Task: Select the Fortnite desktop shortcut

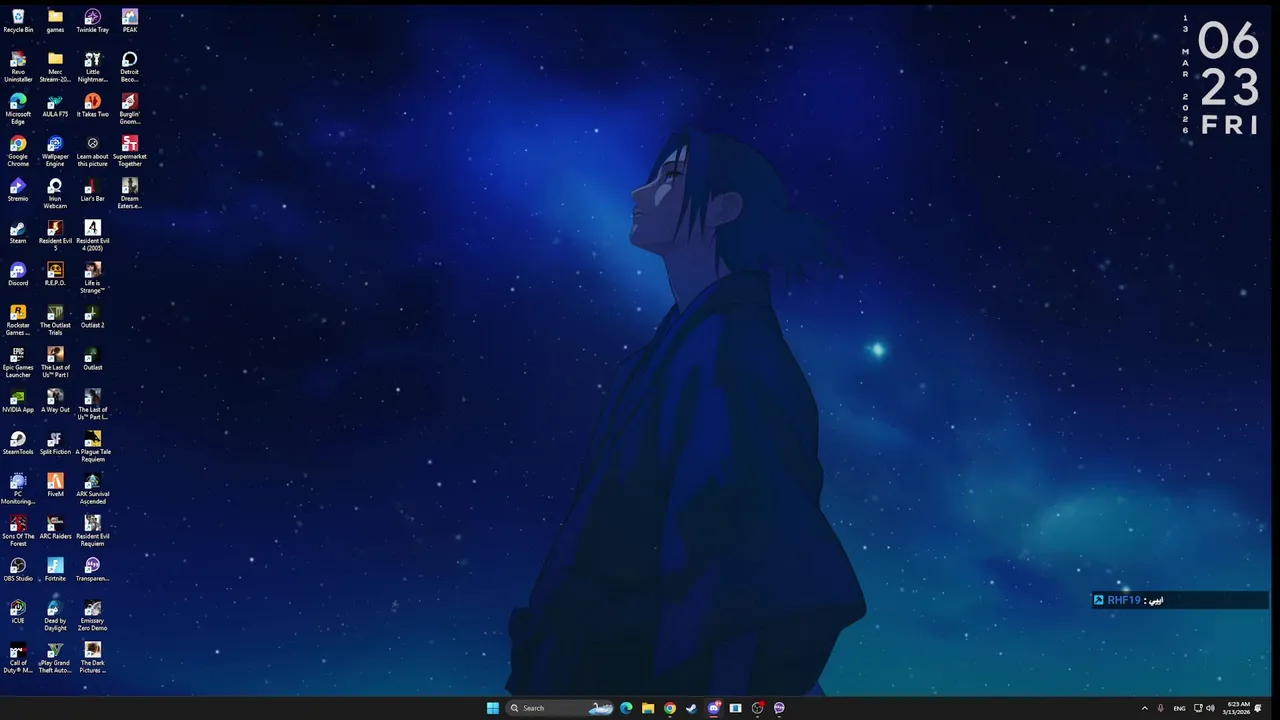Action: point(55,570)
